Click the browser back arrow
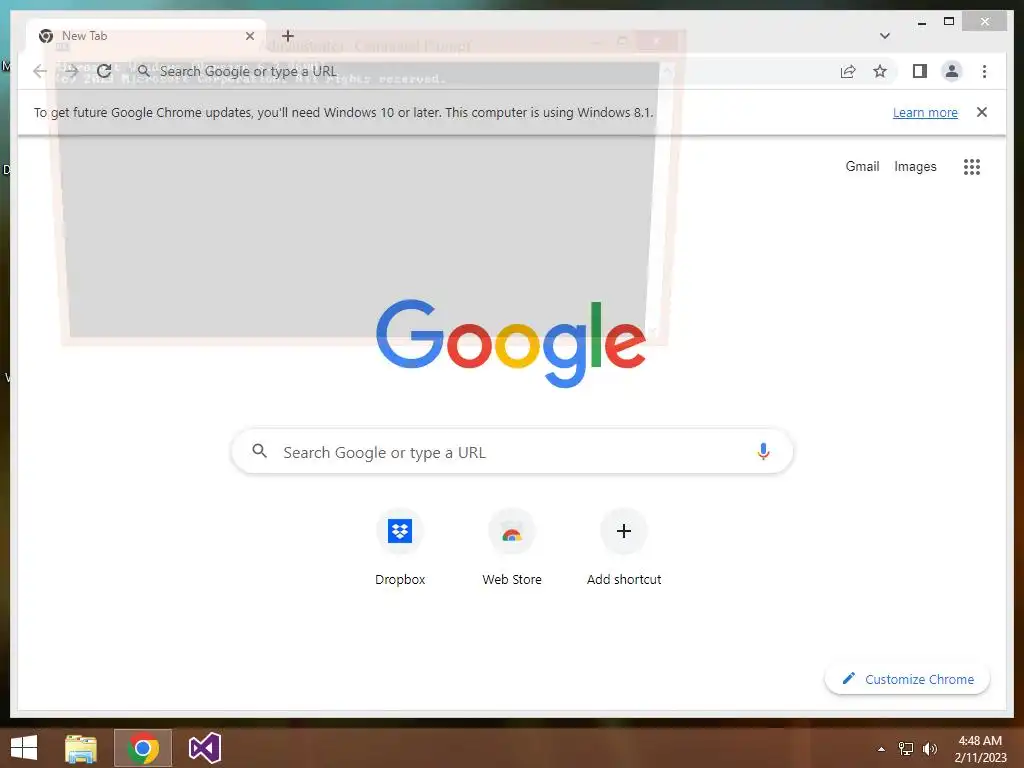The height and width of the screenshot is (768, 1024). (x=40, y=71)
